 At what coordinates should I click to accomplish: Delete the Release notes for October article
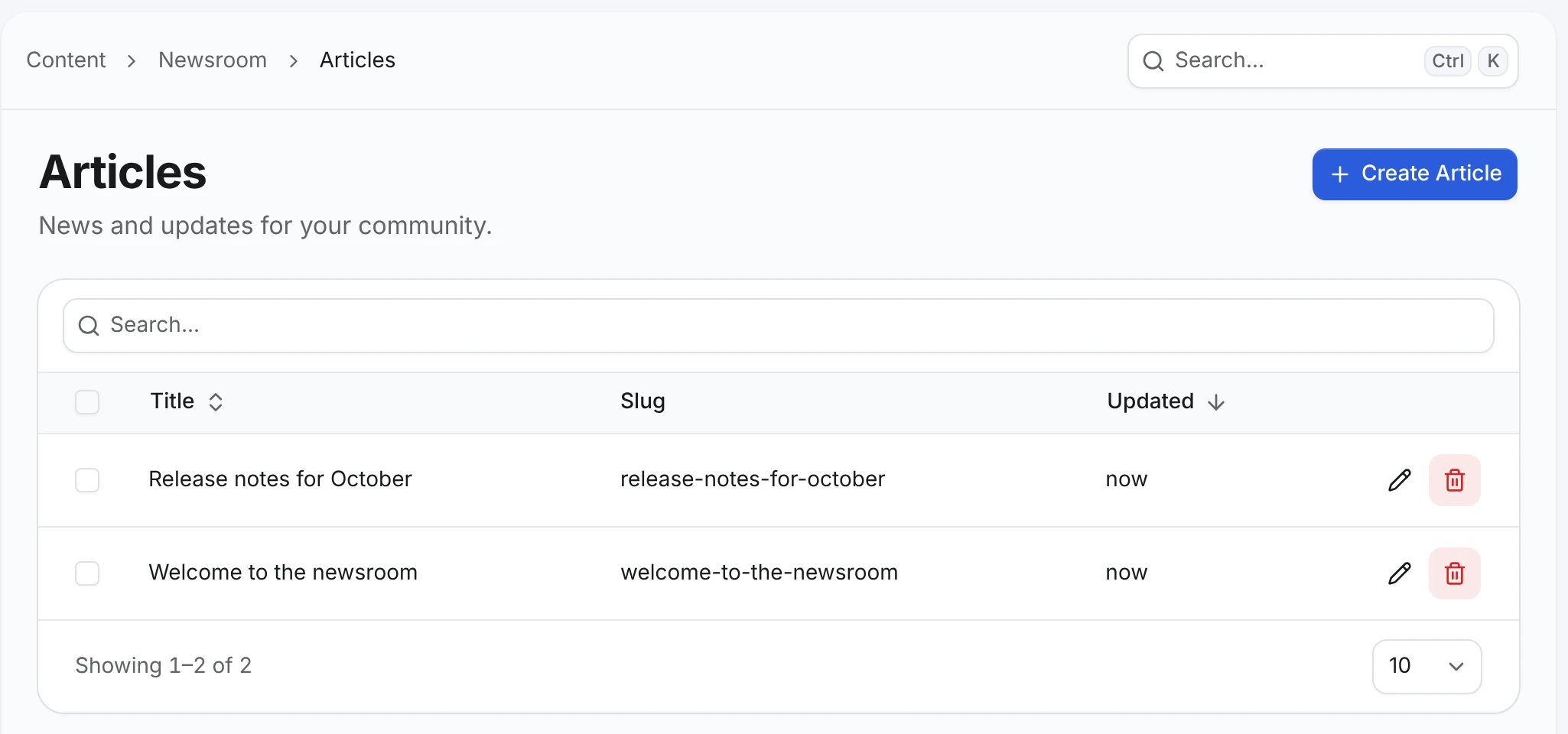point(1454,480)
